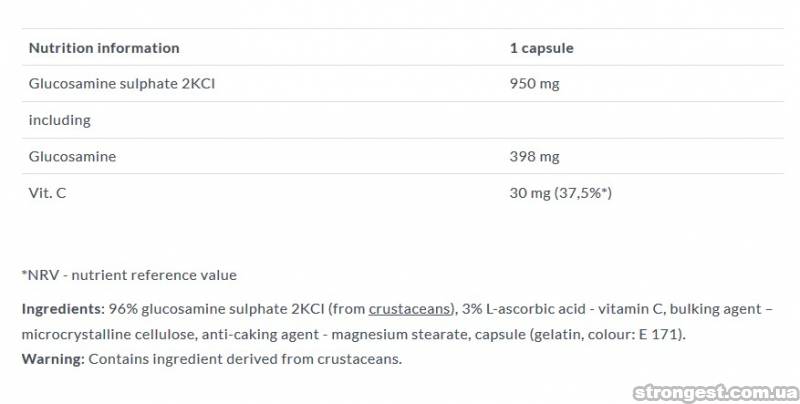
Task: Click the 398 mg value
Action: [x=534, y=157]
